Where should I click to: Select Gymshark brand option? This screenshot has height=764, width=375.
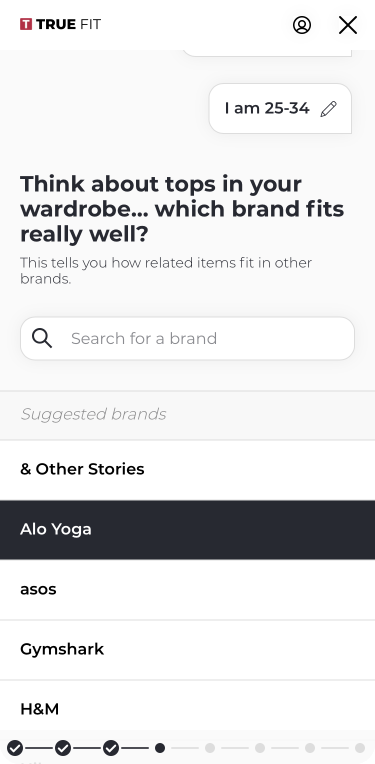tap(188, 649)
